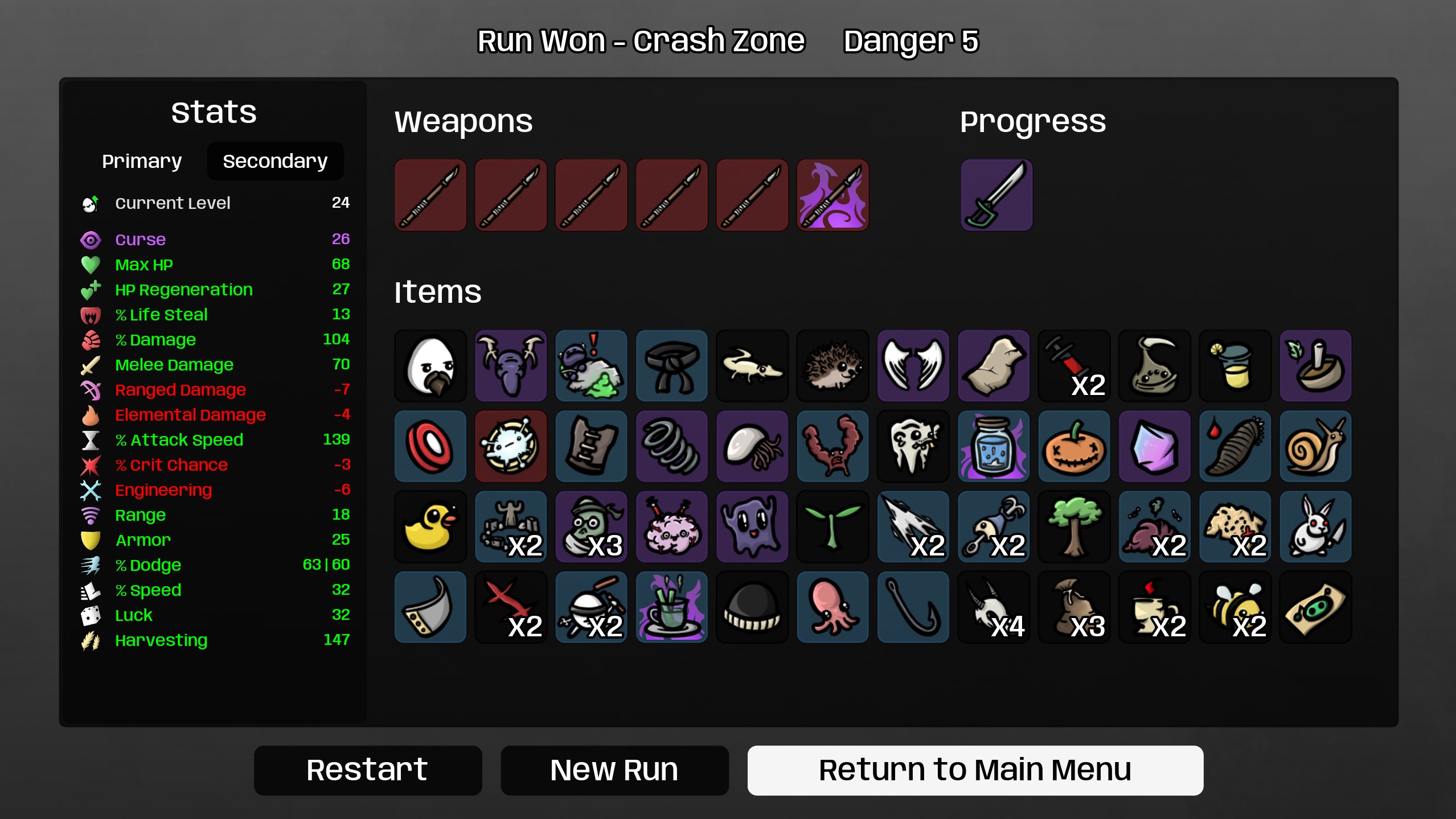
Task: Click the orange pumpkin item
Action: coord(1074,446)
